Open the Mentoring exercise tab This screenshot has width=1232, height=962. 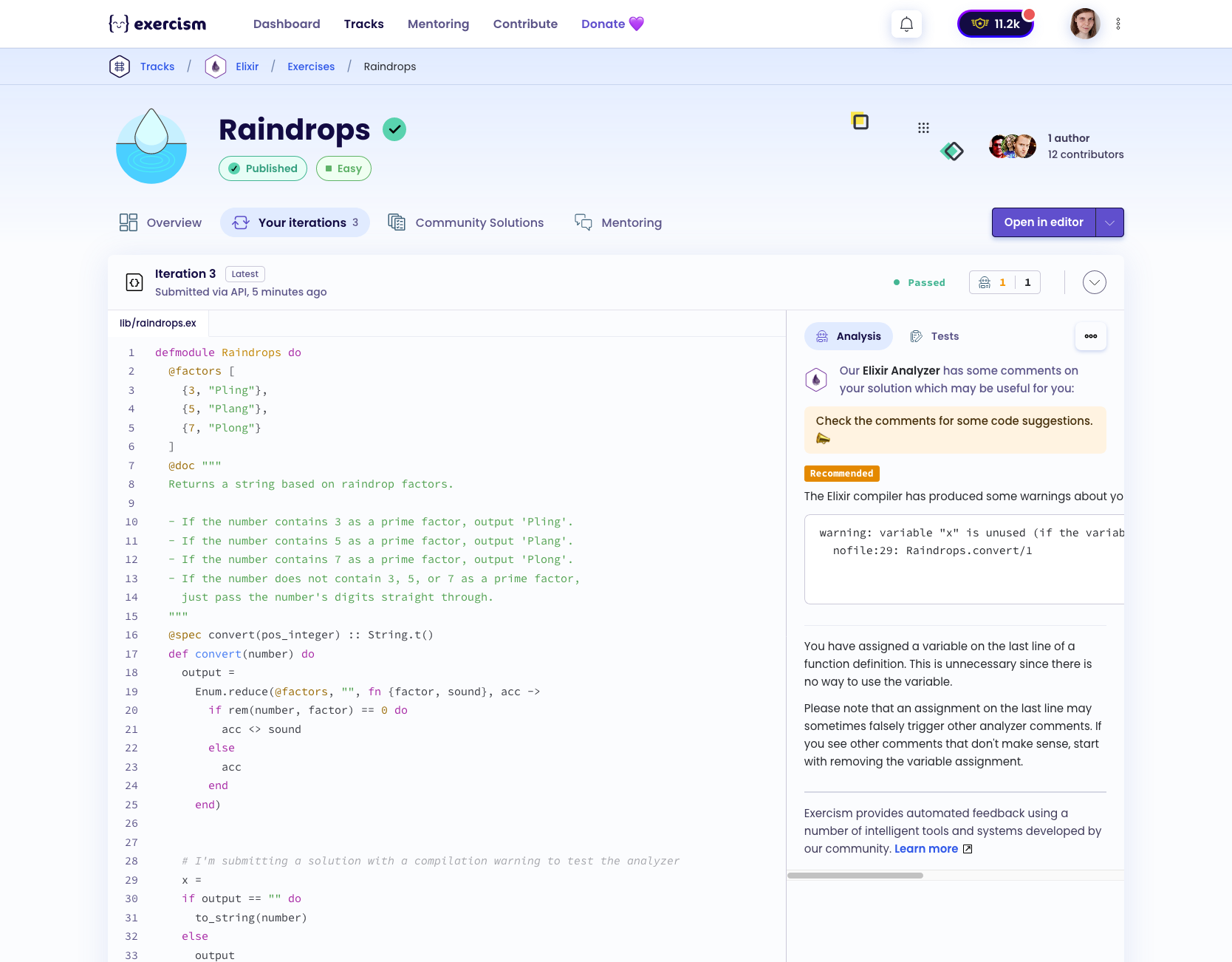click(x=618, y=222)
